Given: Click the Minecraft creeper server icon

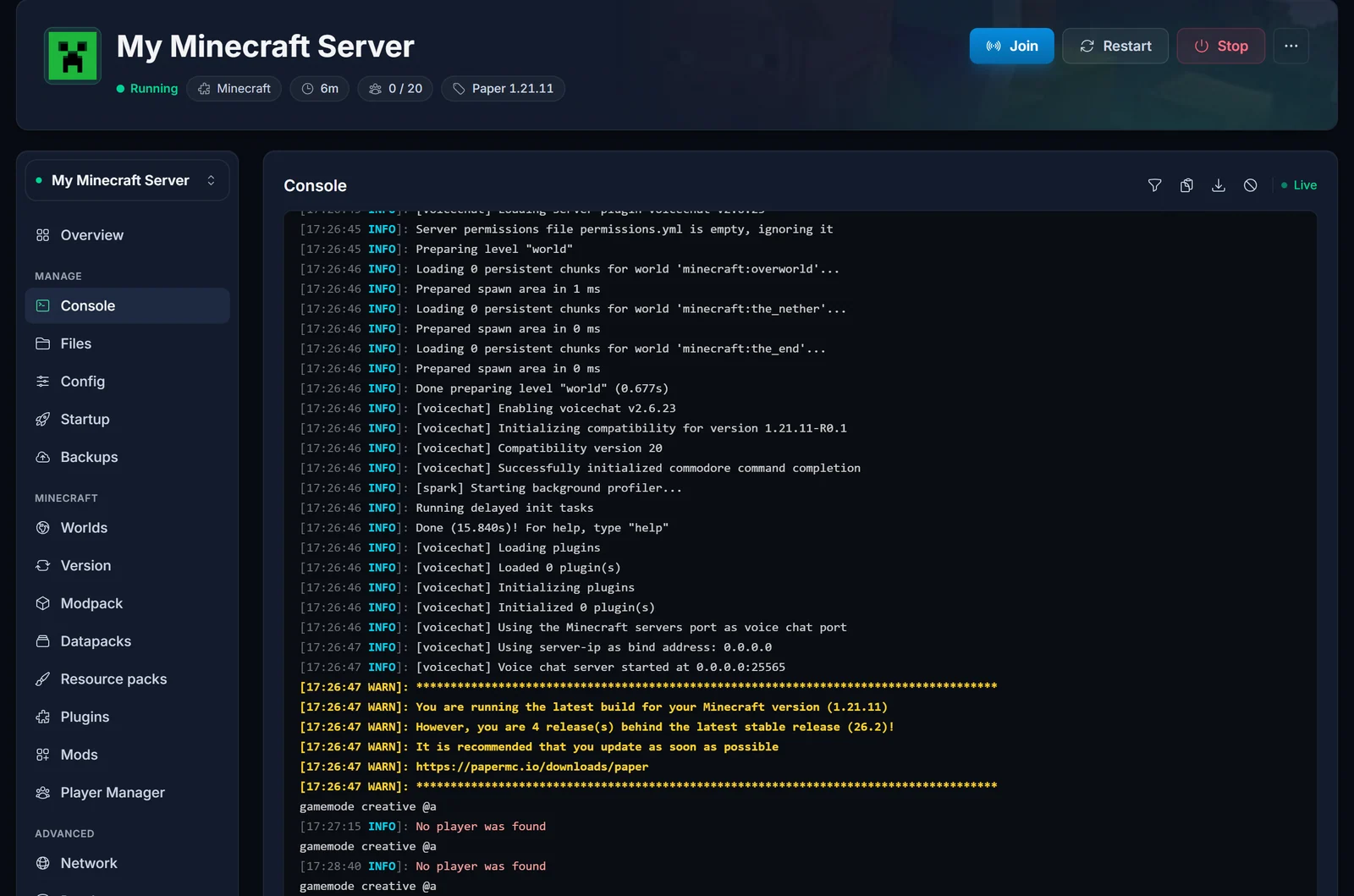Looking at the screenshot, I should [73, 56].
